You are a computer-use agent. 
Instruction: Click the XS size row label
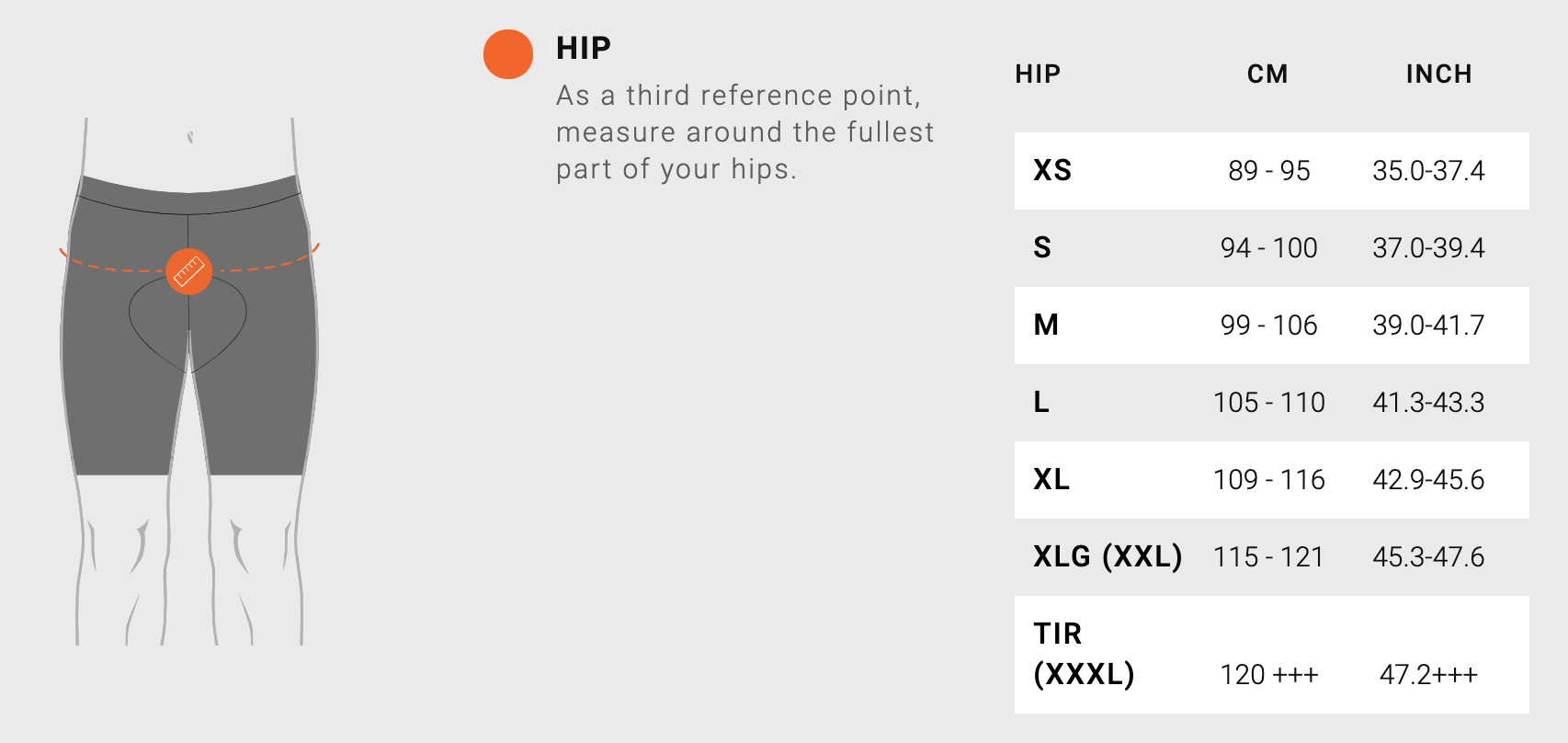tap(1052, 170)
